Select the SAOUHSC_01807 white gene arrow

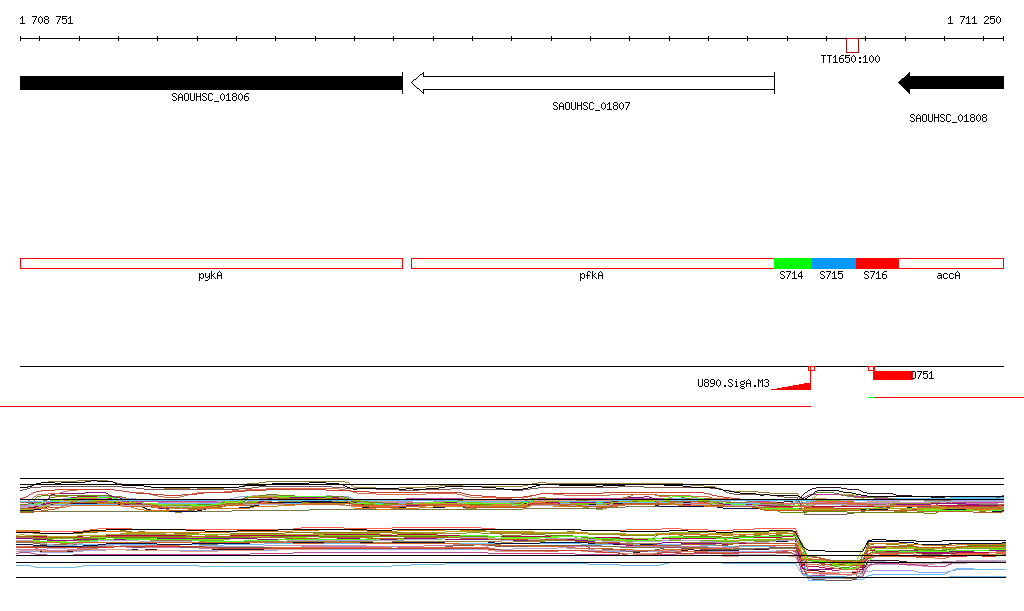pyautogui.click(x=592, y=83)
